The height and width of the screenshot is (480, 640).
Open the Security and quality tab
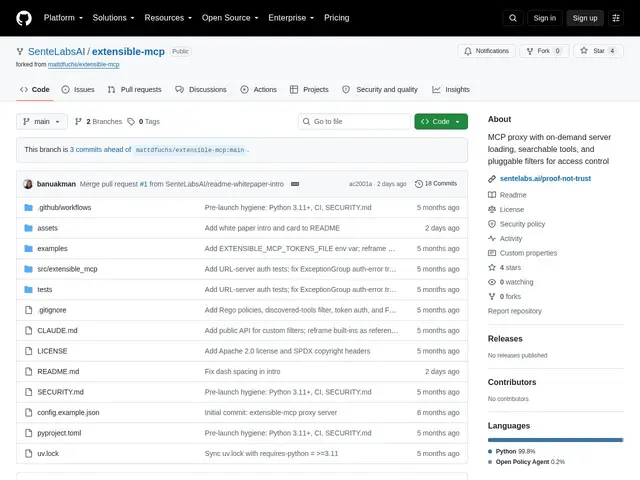(380, 89)
